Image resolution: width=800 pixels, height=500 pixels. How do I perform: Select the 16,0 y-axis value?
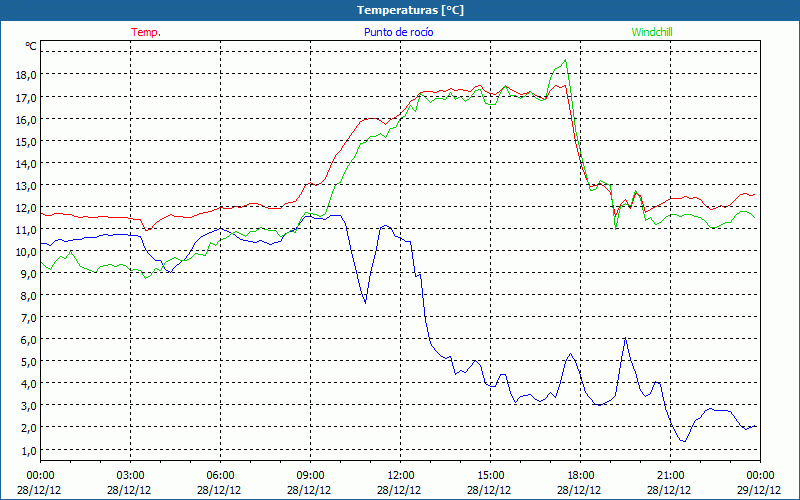pyautogui.click(x=26, y=120)
